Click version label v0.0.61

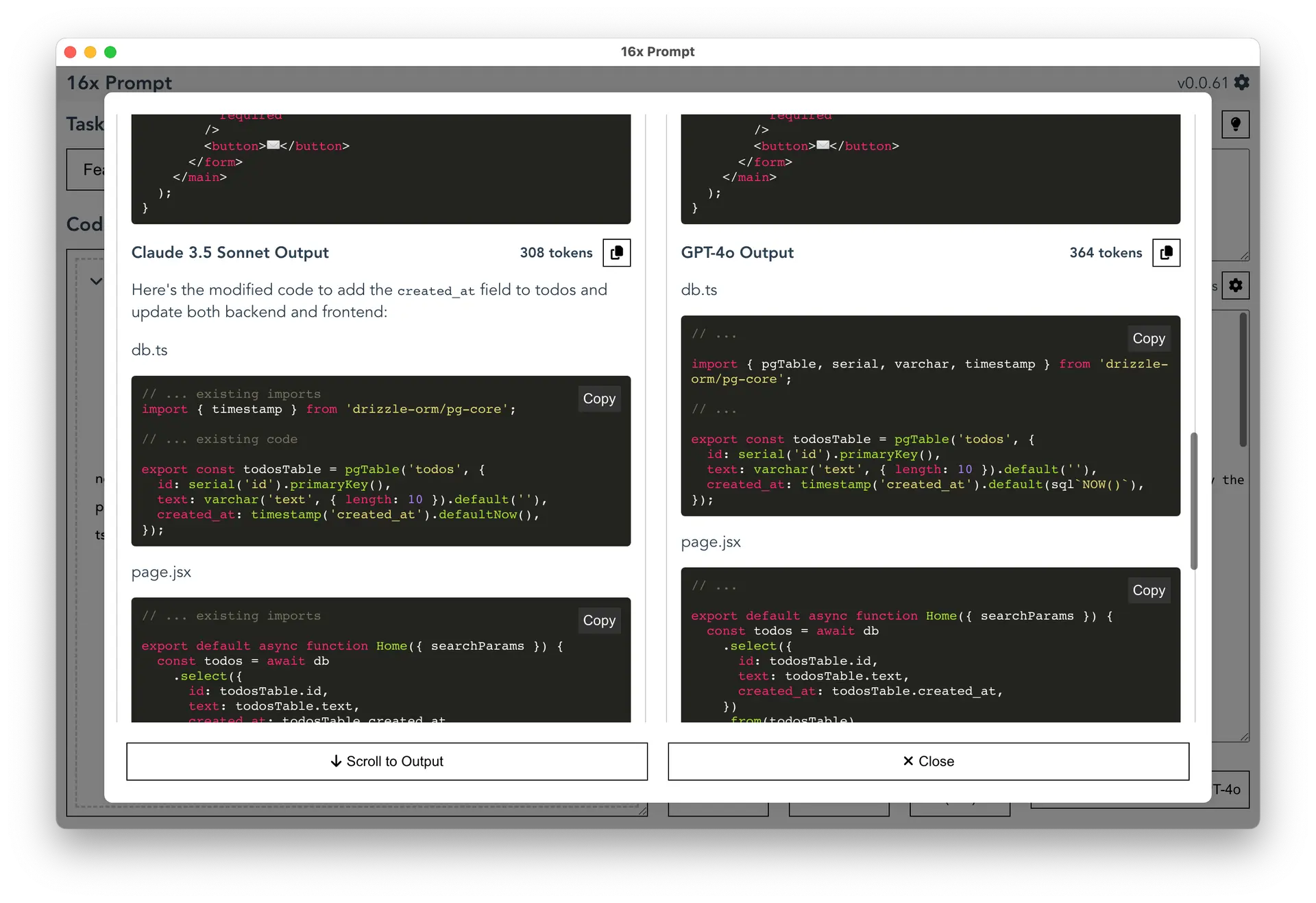click(1200, 82)
